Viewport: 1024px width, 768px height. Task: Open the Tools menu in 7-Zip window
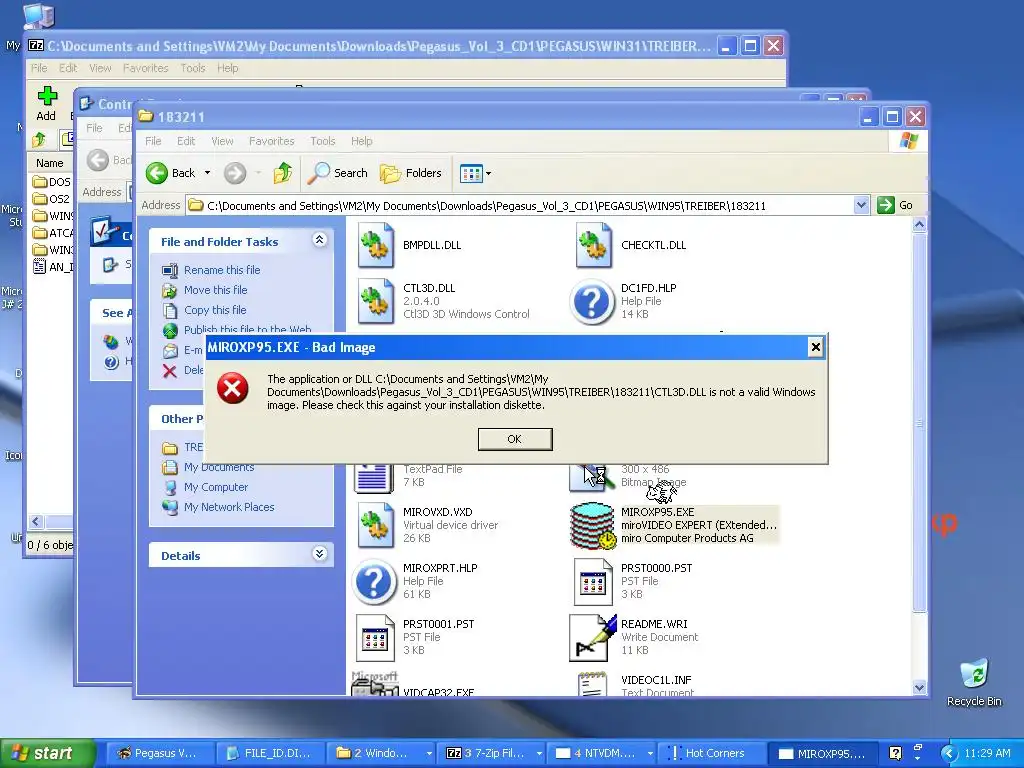193,68
